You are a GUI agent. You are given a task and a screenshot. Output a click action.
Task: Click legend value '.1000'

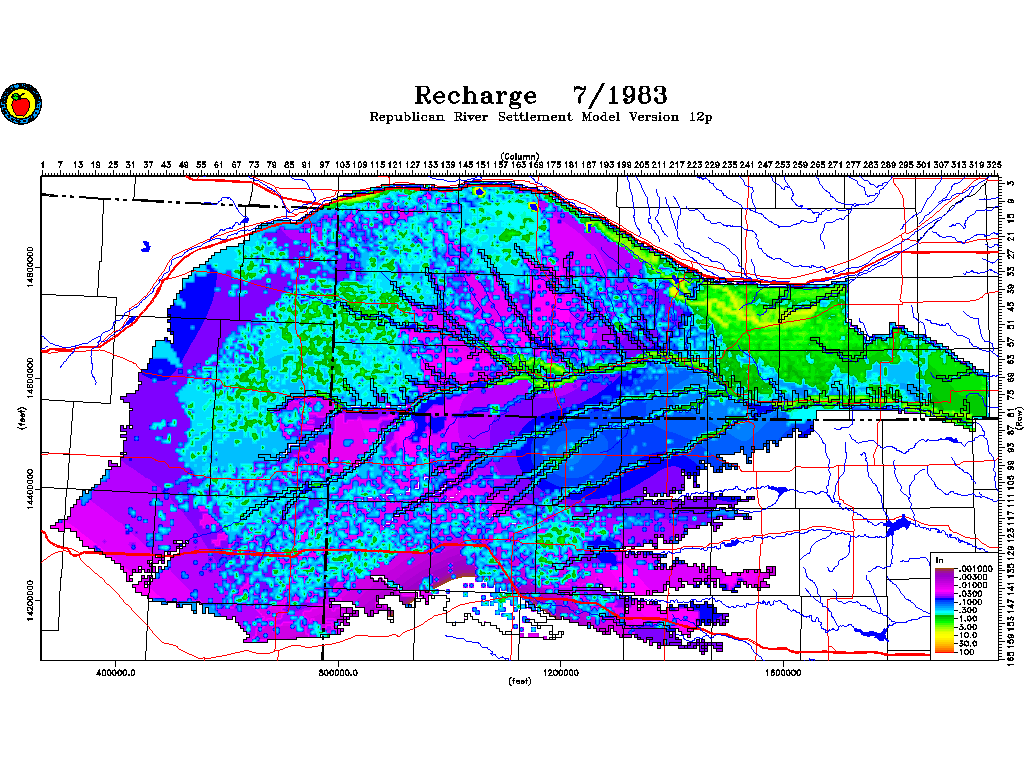coord(970,602)
